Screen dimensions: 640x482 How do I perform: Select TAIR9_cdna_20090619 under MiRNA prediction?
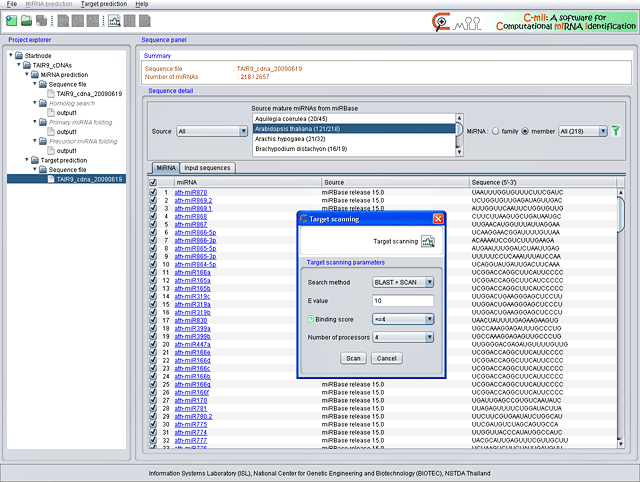point(89,93)
